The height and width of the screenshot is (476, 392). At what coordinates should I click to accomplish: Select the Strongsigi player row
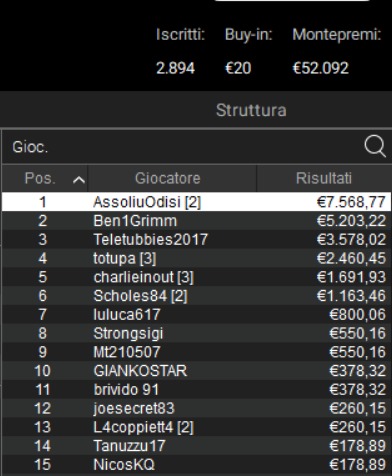pyautogui.click(x=196, y=333)
